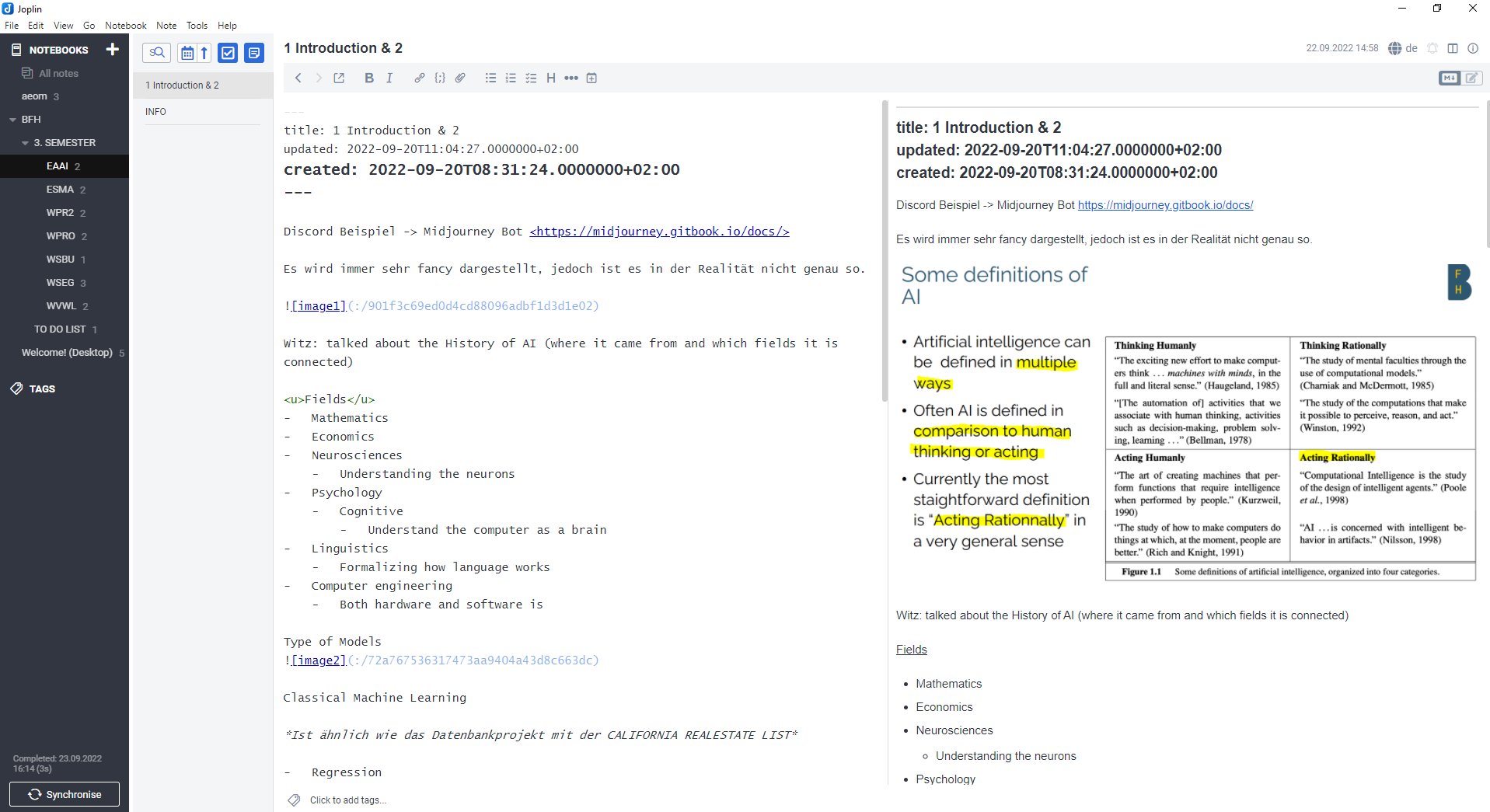Image resolution: width=1490 pixels, height=812 pixels.
Task: Set an alarm via the bell icon
Action: [1432, 48]
